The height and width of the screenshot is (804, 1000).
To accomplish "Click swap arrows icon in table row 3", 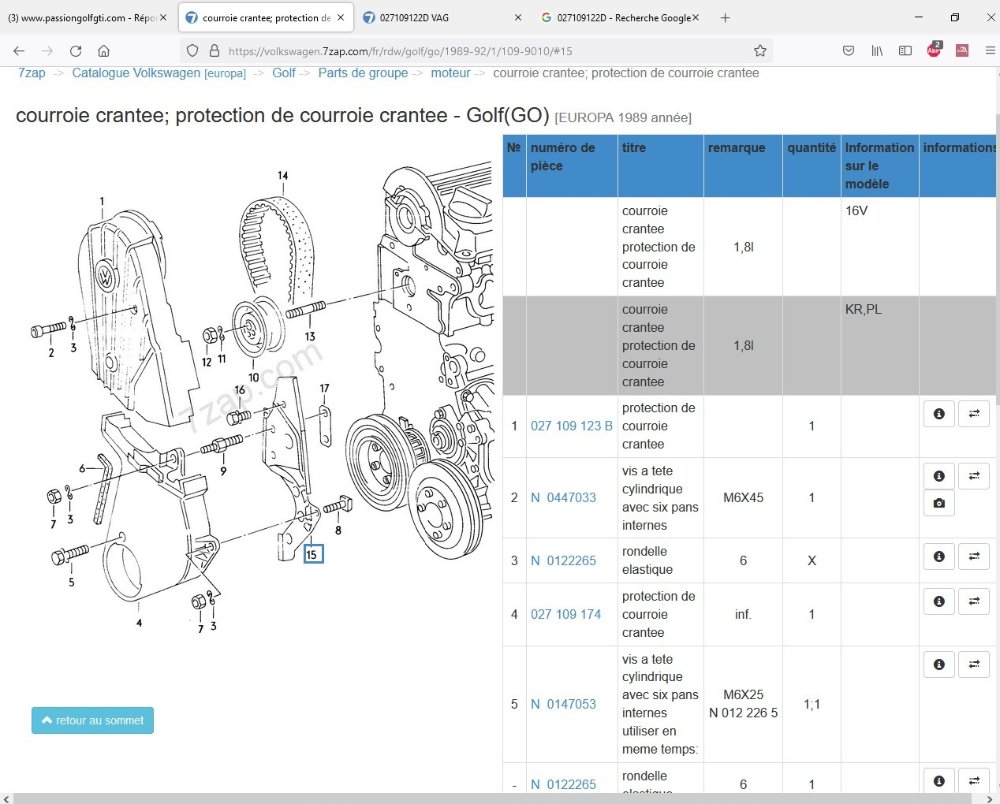I will (974, 557).
